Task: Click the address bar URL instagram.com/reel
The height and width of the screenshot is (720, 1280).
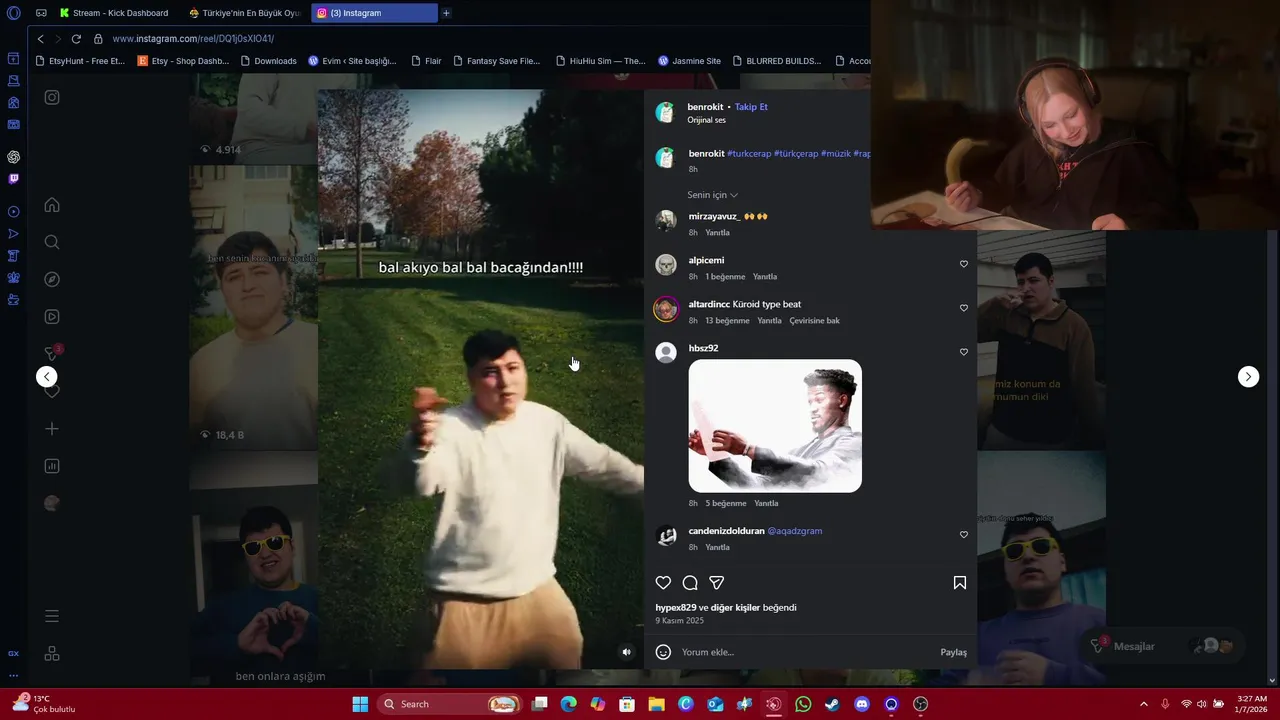Action: tap(193, 39)
